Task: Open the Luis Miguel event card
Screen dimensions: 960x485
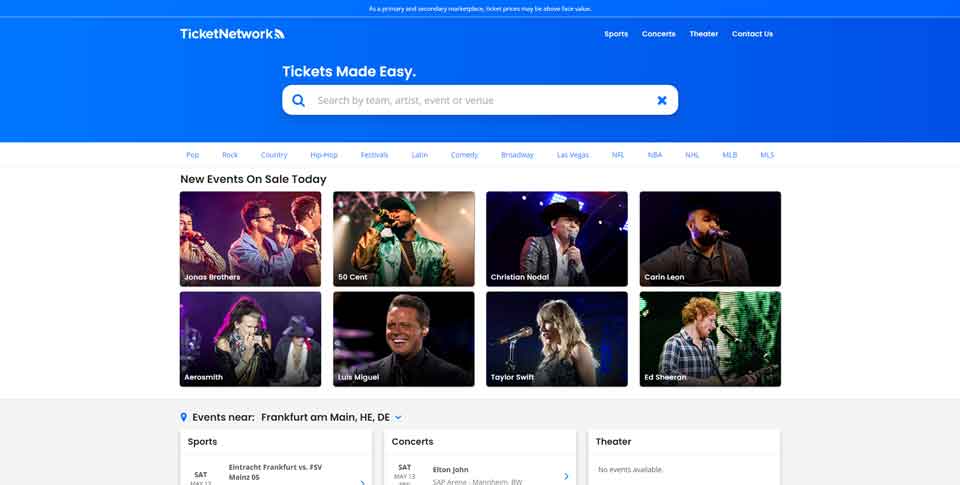Action: [404, 339]
